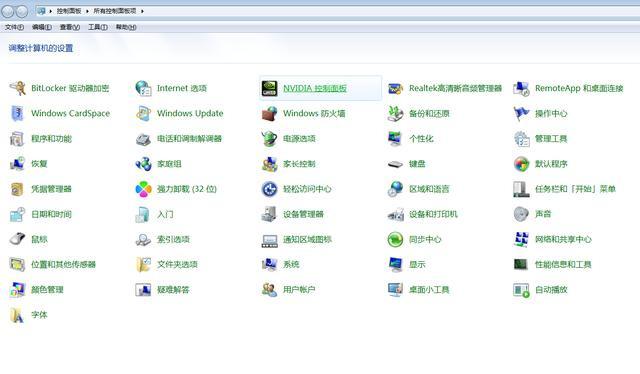The image size is (640, 374).
Task: Open the 查看(V) menu
Action: coord(70,27)
